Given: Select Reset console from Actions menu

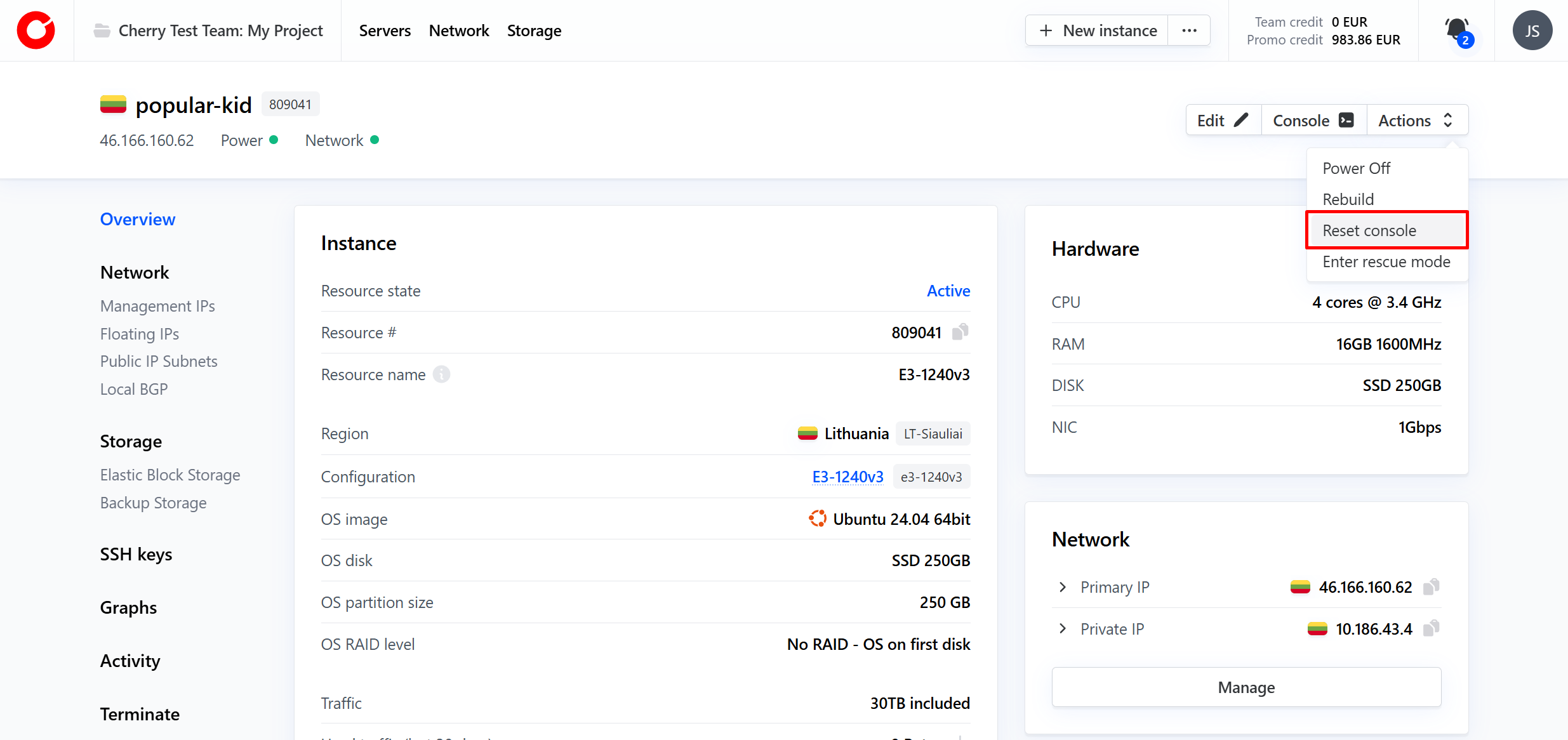Looking at the screenshot, I should 1369,230.
